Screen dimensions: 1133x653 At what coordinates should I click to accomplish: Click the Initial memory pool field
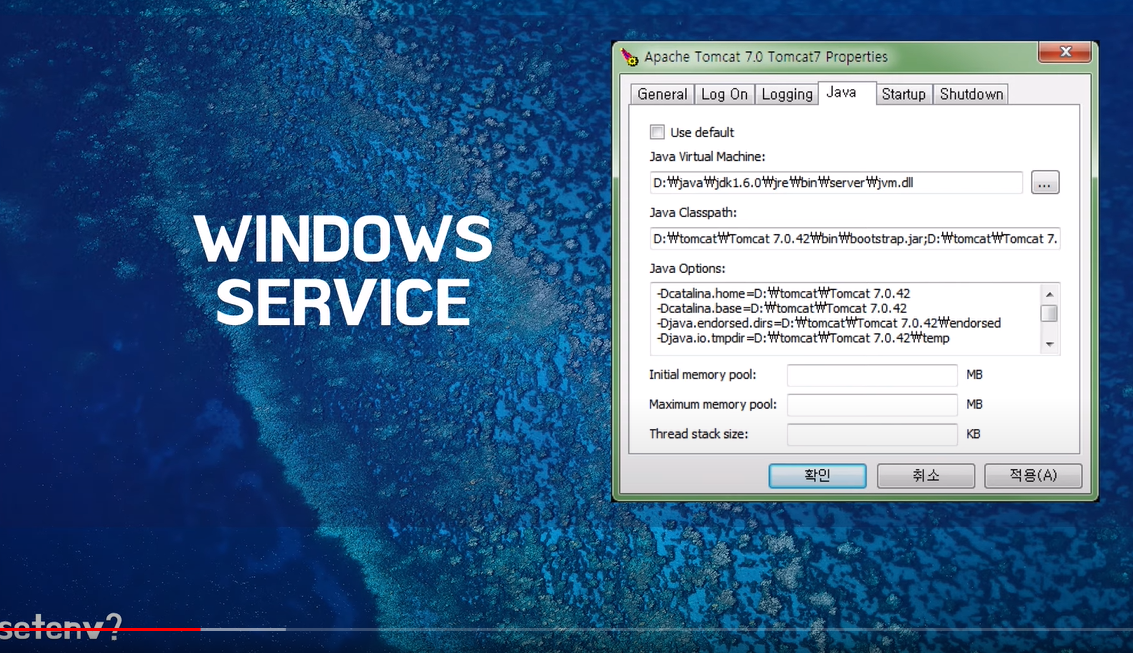pos(872,375)
